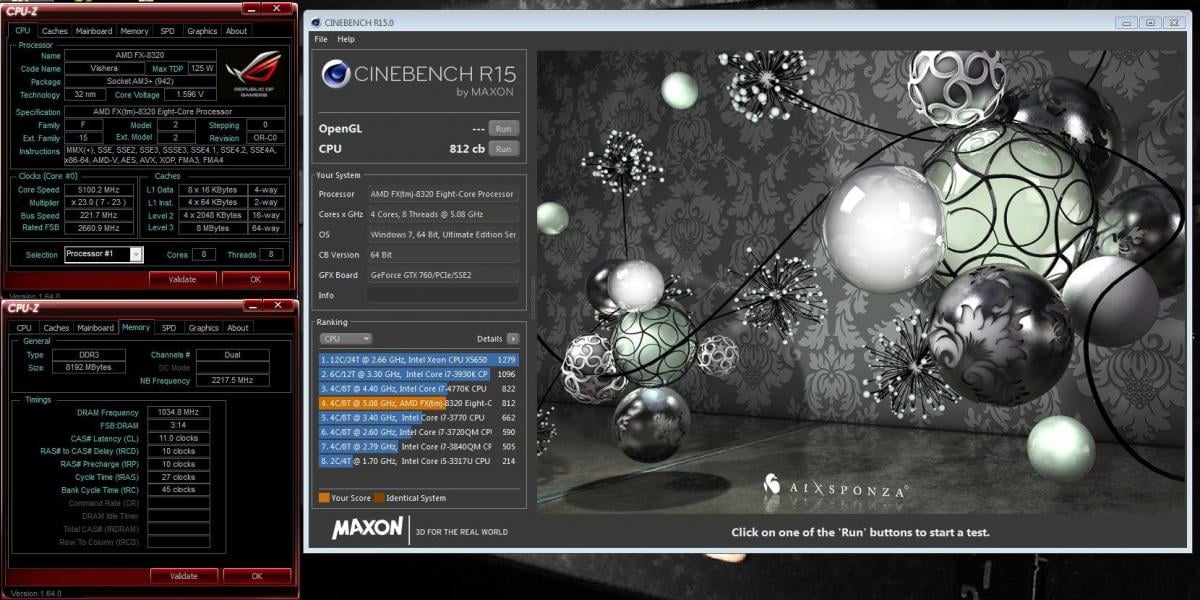Select the i7-3930K ranking row
This screenshot has width=1200, height=600.
pos(419,373)
